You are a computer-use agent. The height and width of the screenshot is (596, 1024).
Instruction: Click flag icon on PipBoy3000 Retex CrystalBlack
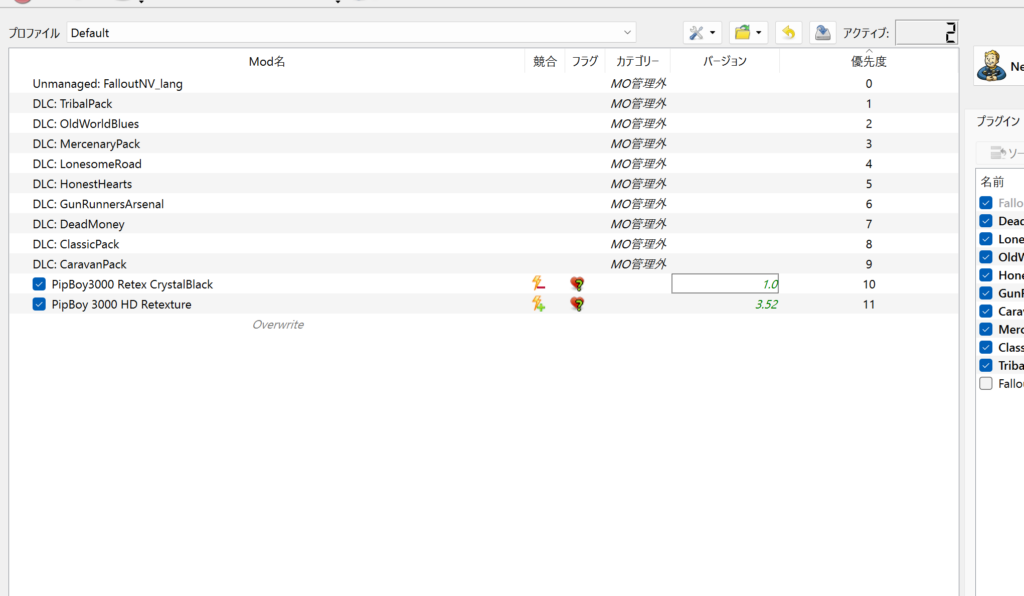pos(577,284)
